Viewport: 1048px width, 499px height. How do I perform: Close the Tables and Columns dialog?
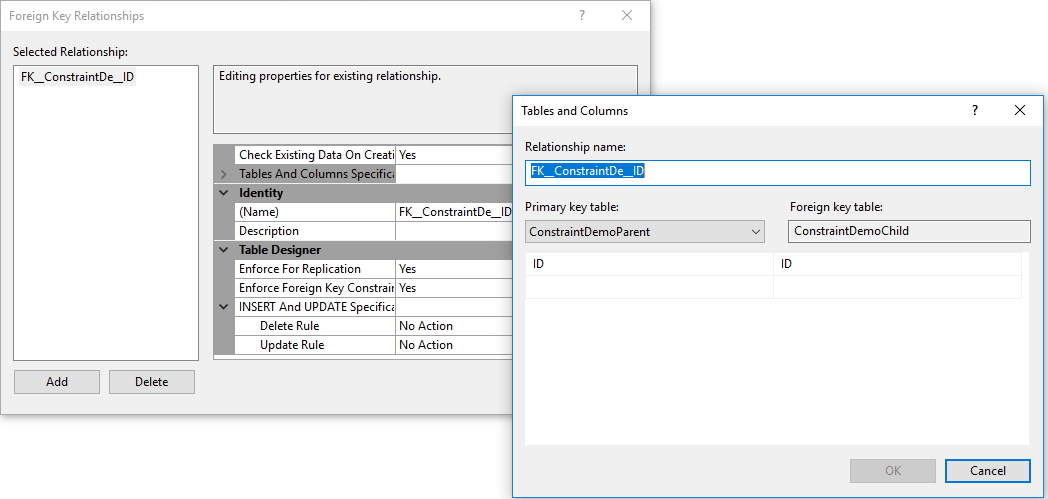[1019, 111]
